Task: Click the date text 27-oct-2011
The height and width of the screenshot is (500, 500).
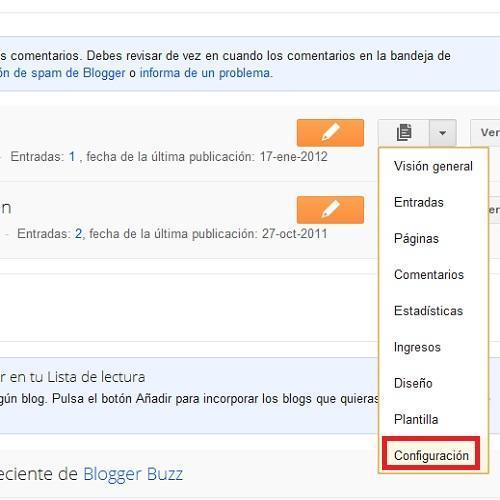Action: [295, 234]
